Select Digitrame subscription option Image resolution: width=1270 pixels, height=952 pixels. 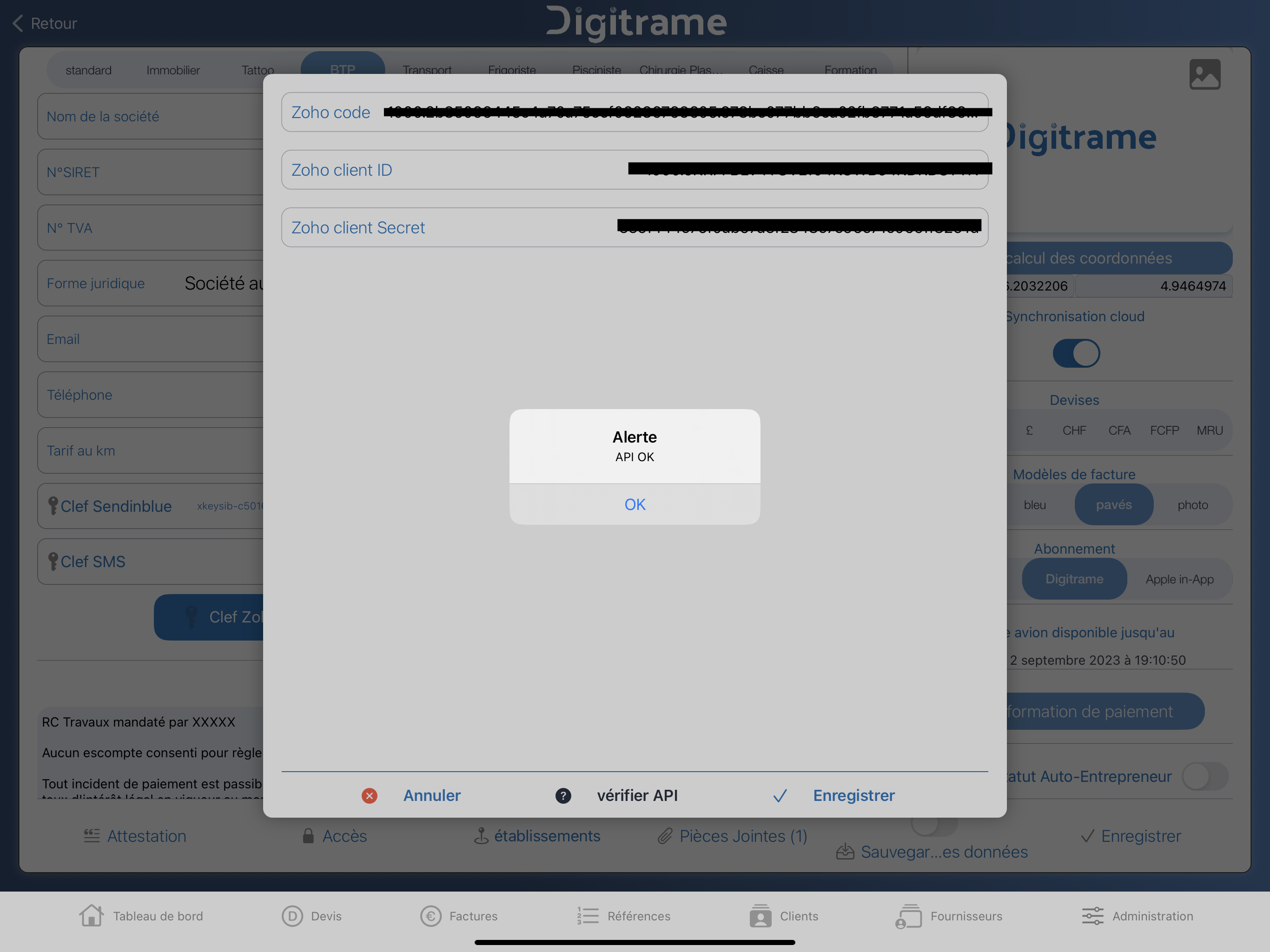pos(1074,579)
